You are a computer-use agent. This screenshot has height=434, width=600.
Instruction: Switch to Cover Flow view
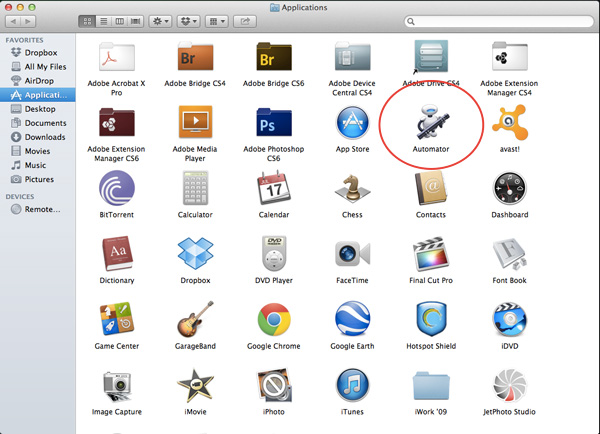pos(135,21)
